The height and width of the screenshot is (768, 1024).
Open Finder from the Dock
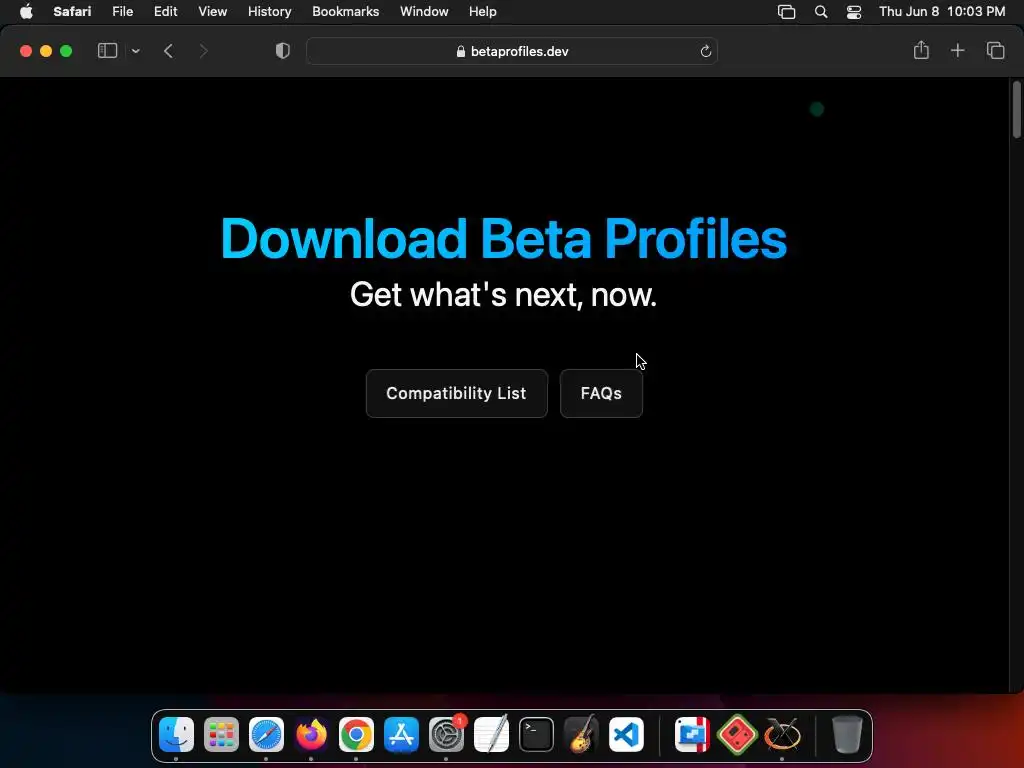pyautogui.click(x=176, y=735)
